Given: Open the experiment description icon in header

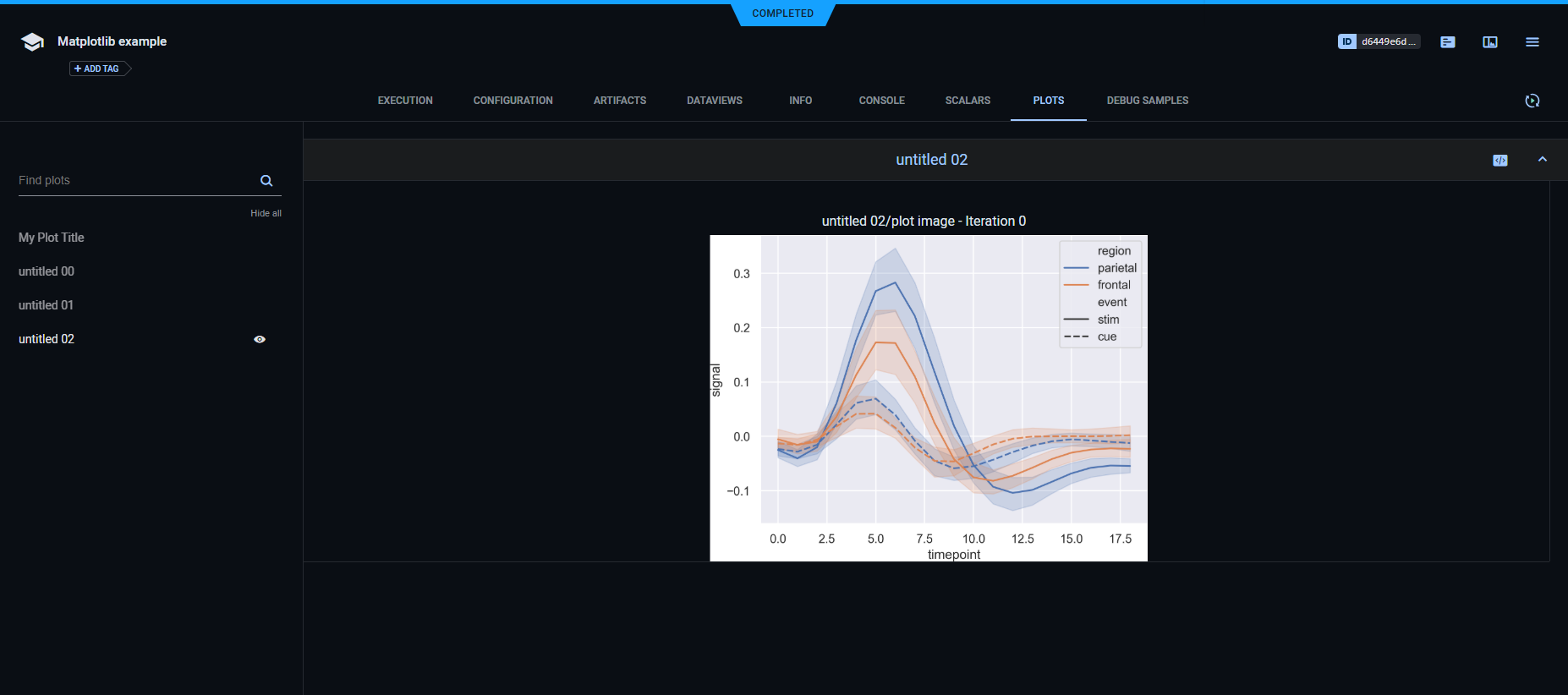Looking at the screenshot, I should pyautogui.click(x=1447, y=42).
